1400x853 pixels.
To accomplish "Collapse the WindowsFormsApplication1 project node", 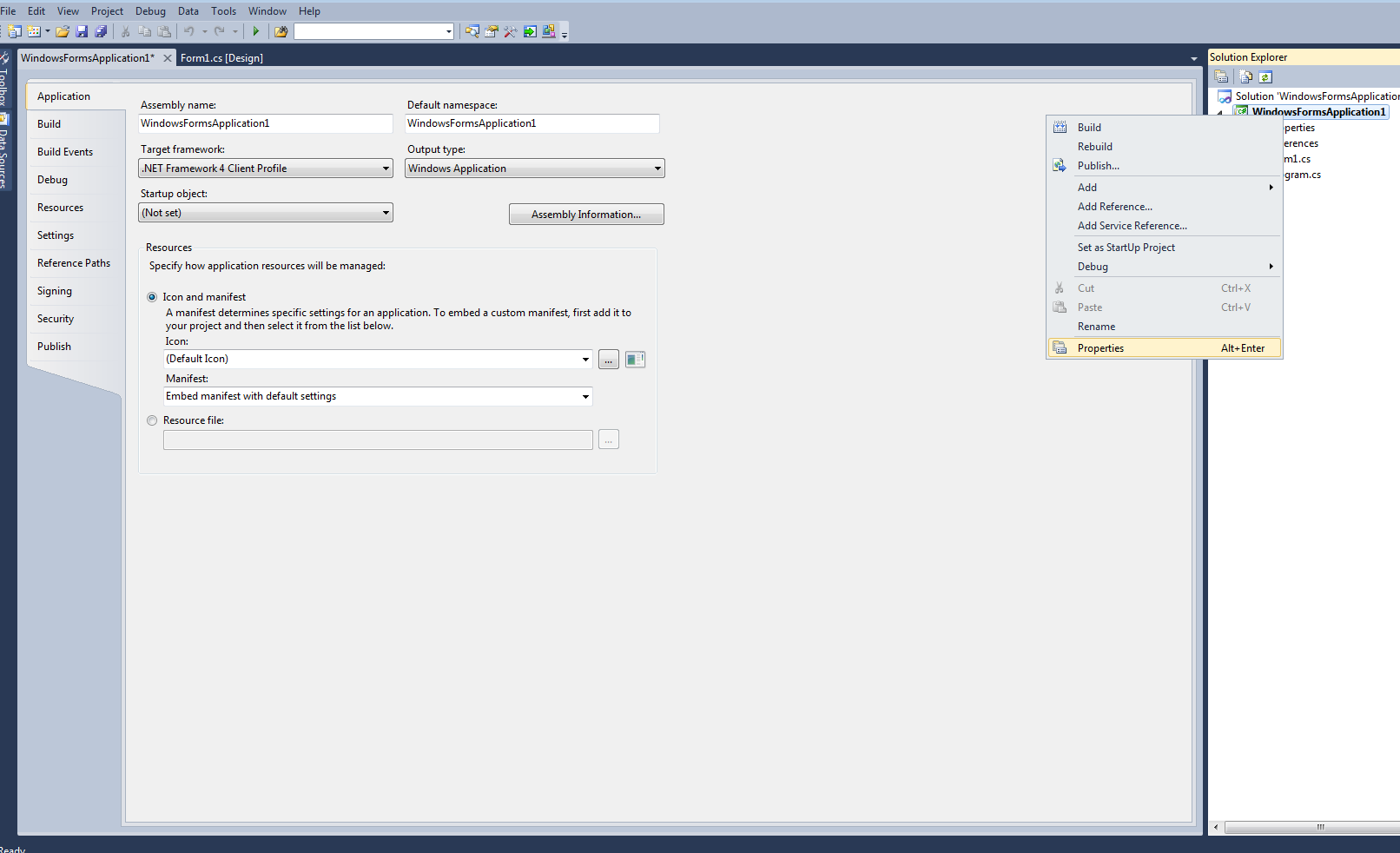I will tap(1220, 113).
